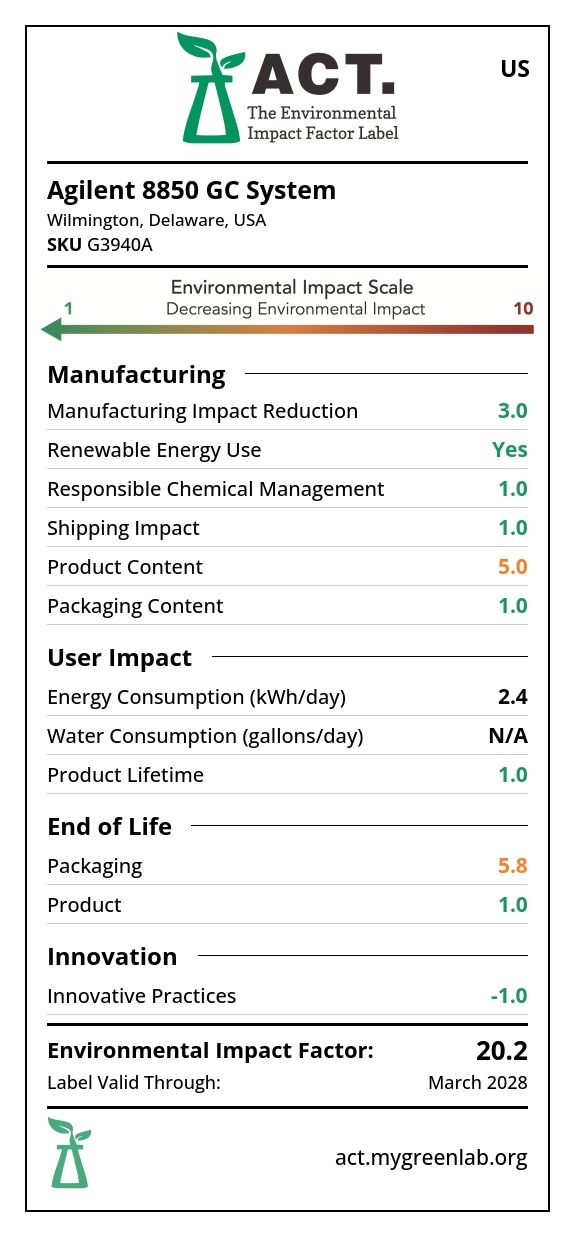Click the SKU G3940A text
This screenshot has height=1237, width=575.
[x=100, y=244]
